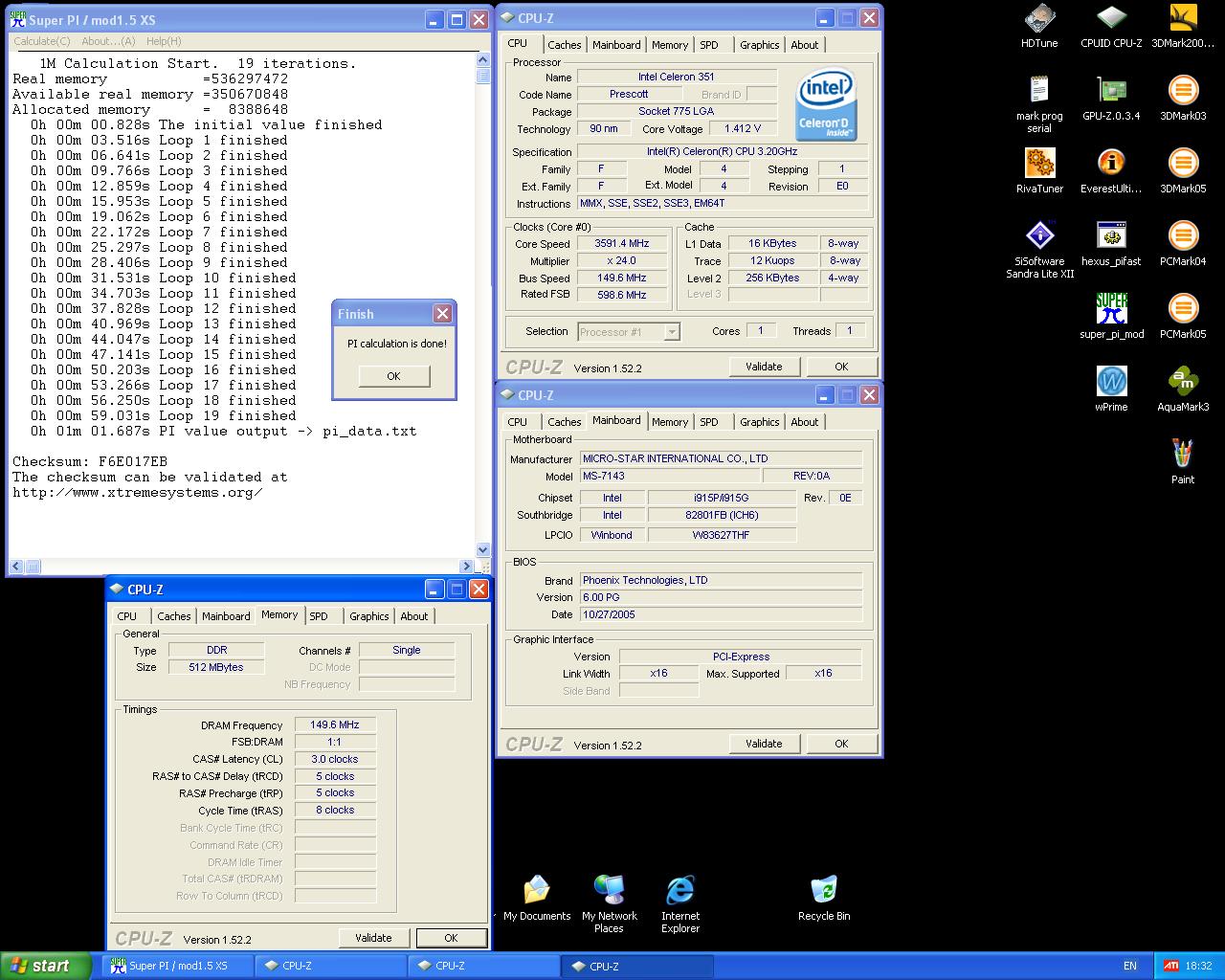Open the CPUID CPU-Z desktop shortcut

tap(1111, 26)
